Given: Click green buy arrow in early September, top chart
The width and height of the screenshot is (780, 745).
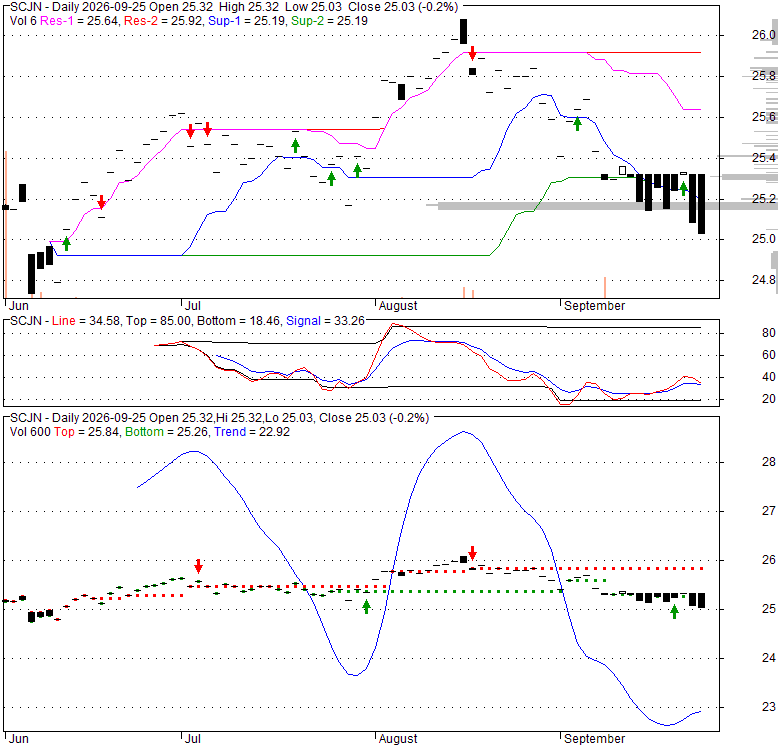Looking at the screenshot, I should [577, 124].
